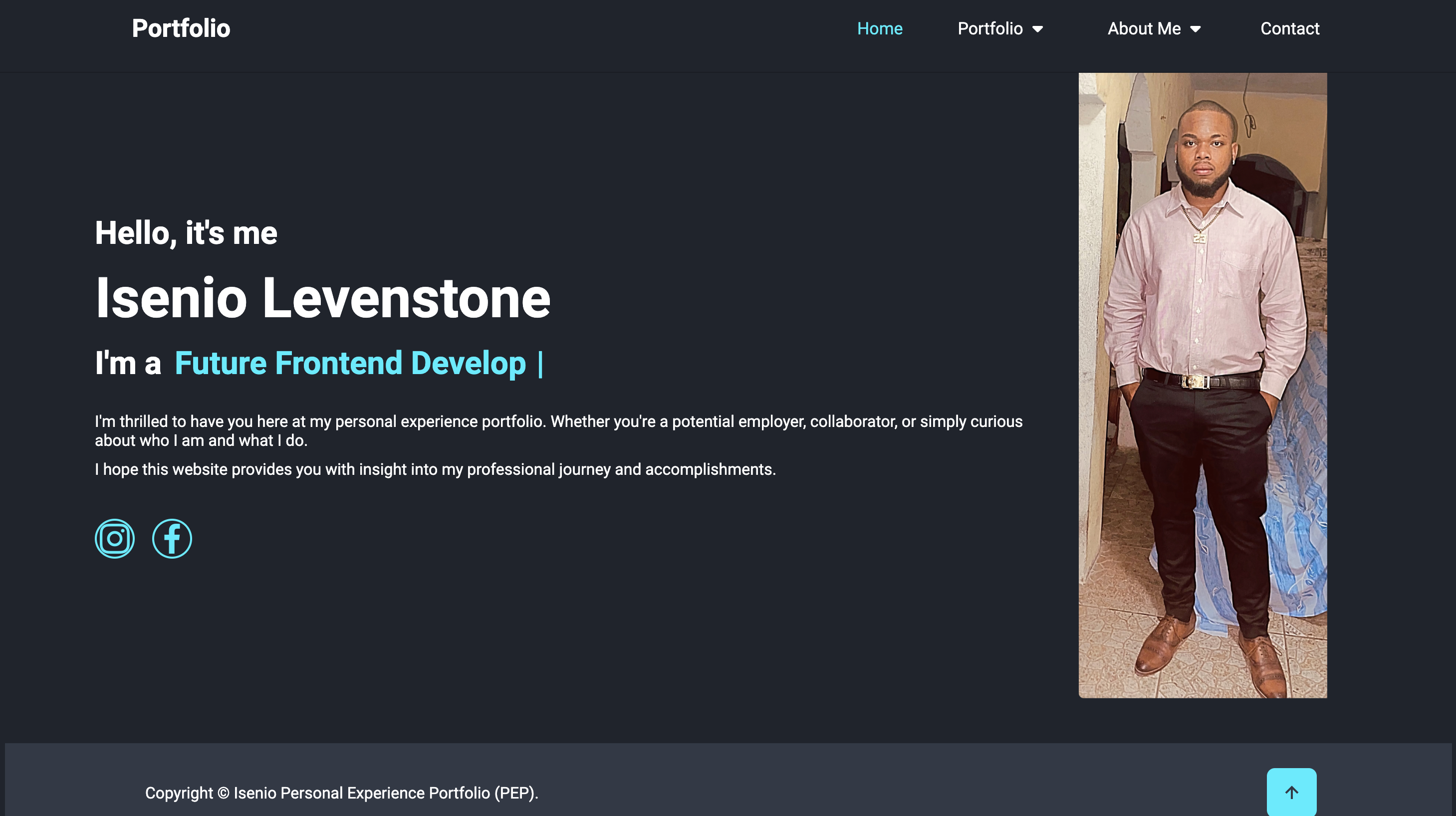This screenshot has width=1456, height=816.
Task: Click the profile photo of Isenio
Action: [x=1202, y=385]
